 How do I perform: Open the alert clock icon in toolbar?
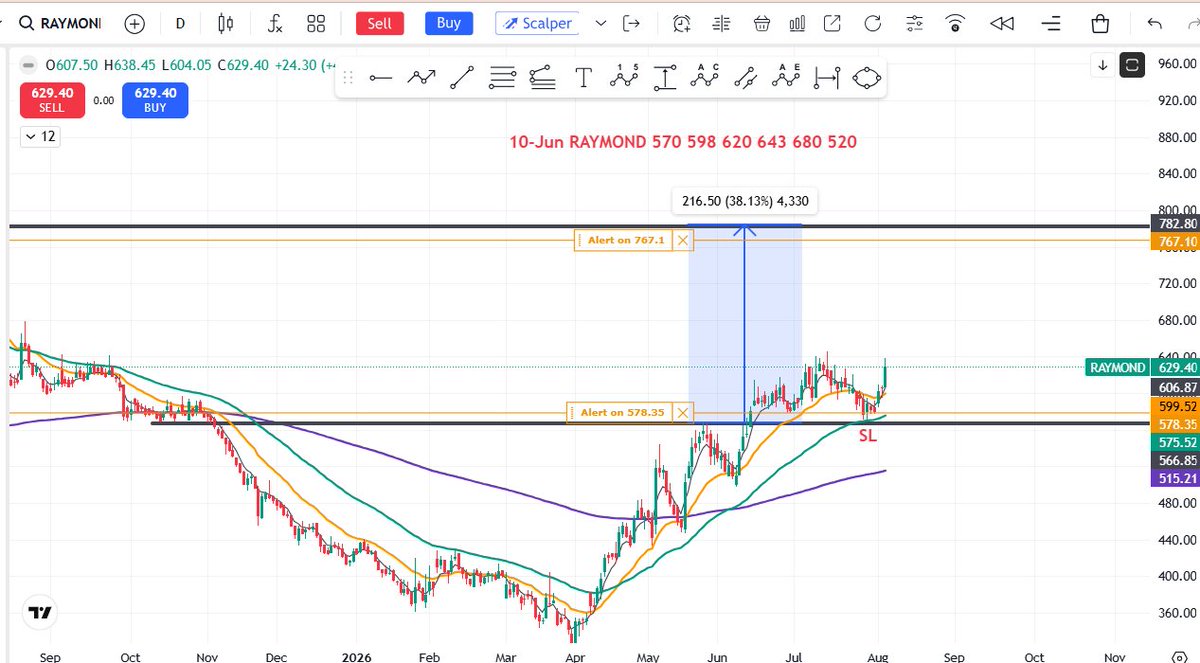tap(682, 23)
